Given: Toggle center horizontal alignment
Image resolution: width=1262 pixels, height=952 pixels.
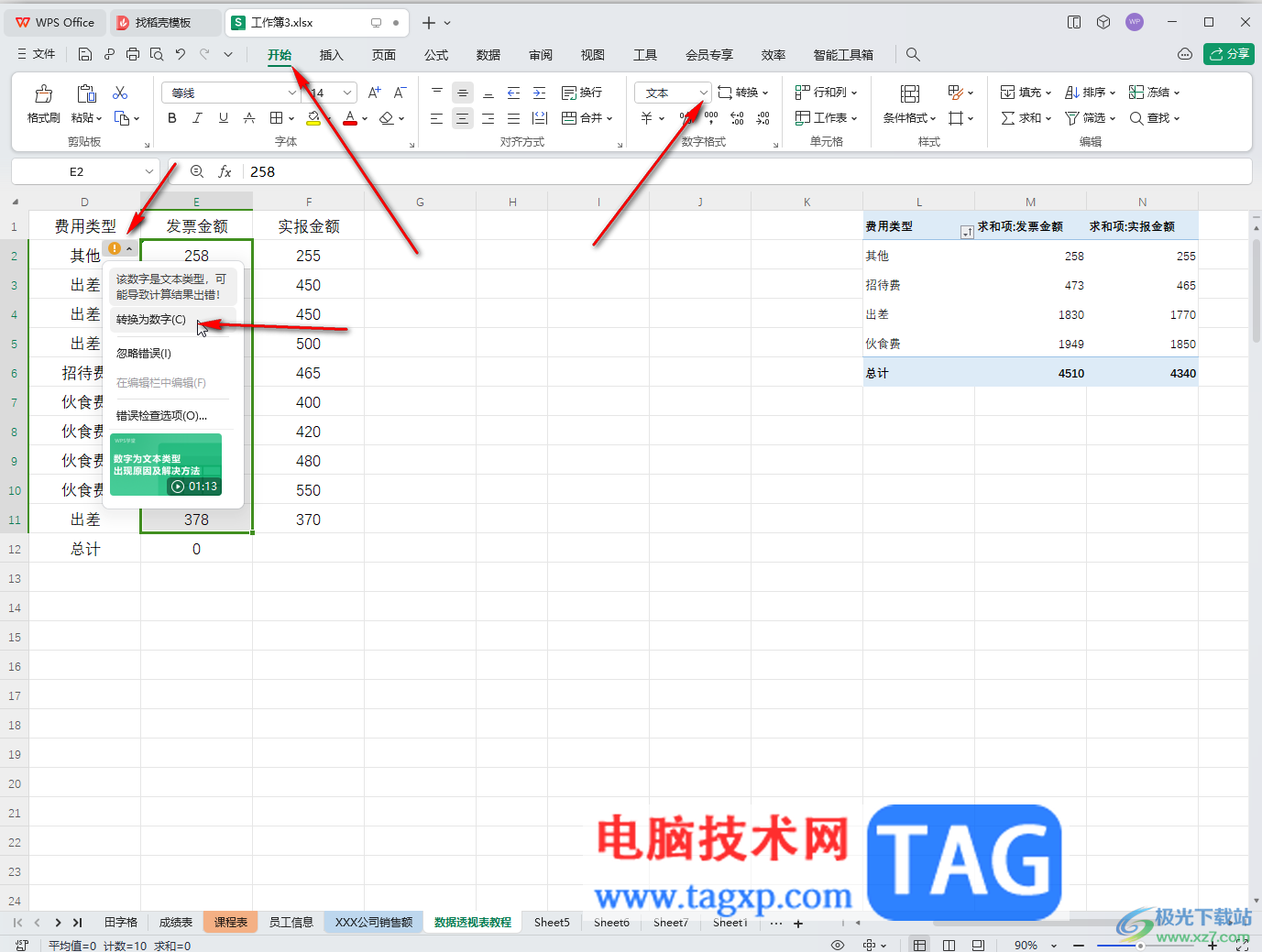Looking at the screenshot, I should point(462,118).
